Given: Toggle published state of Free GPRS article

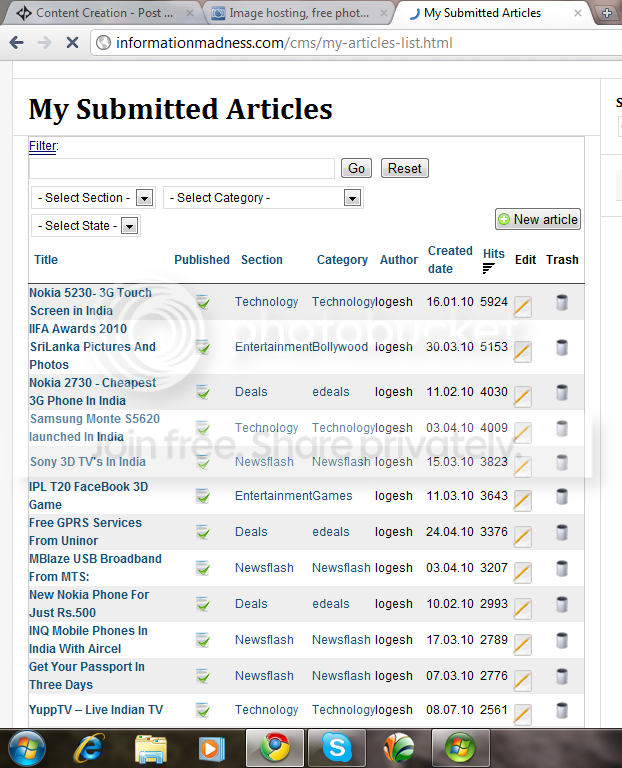Looking at the screenshot, I should (x=203, y=532).
